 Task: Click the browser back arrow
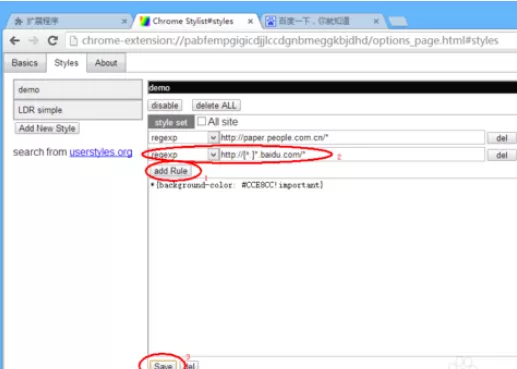pyautogui.click(x=15, y=41)
